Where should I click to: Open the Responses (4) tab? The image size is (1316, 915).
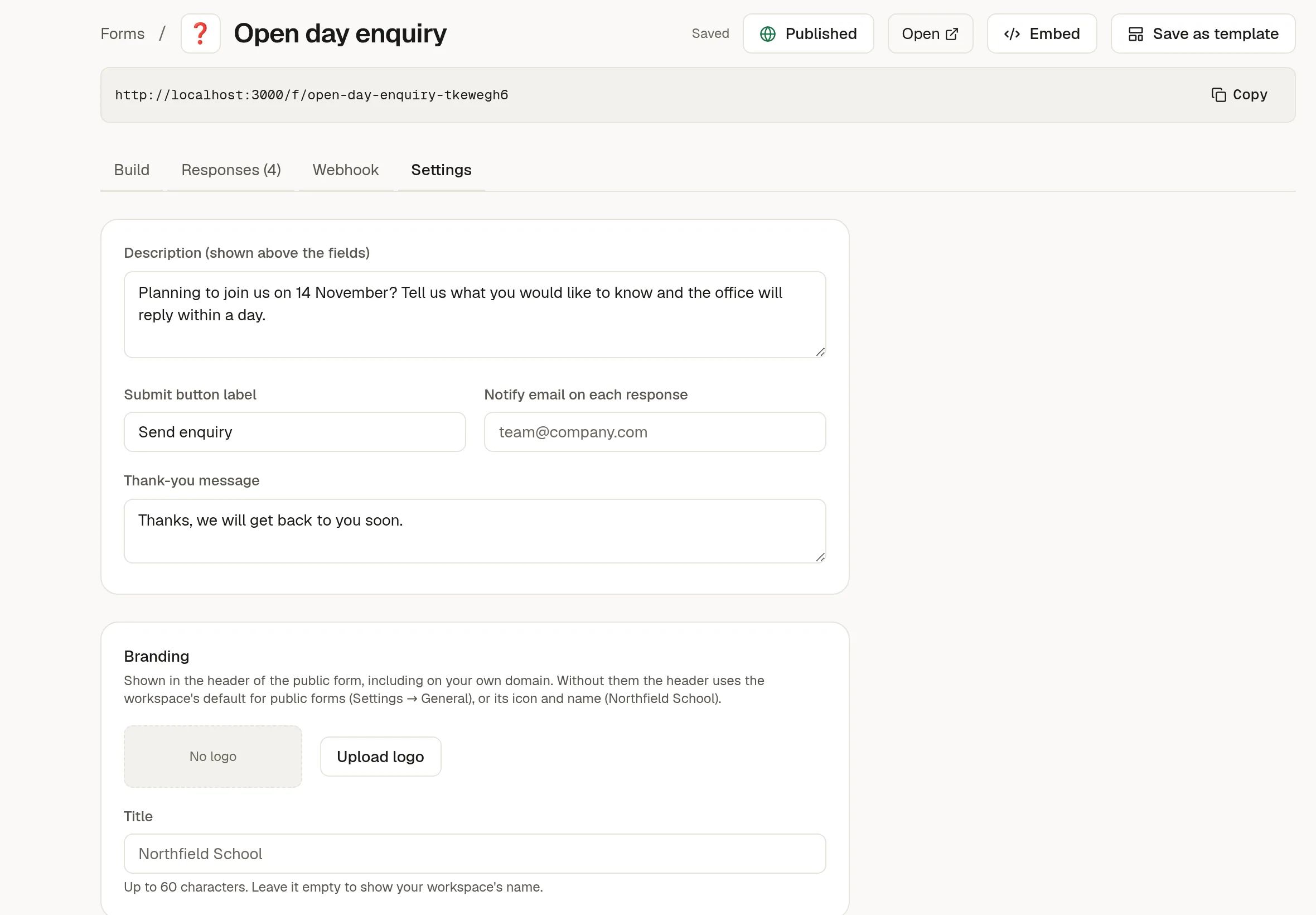pos(231,170)
